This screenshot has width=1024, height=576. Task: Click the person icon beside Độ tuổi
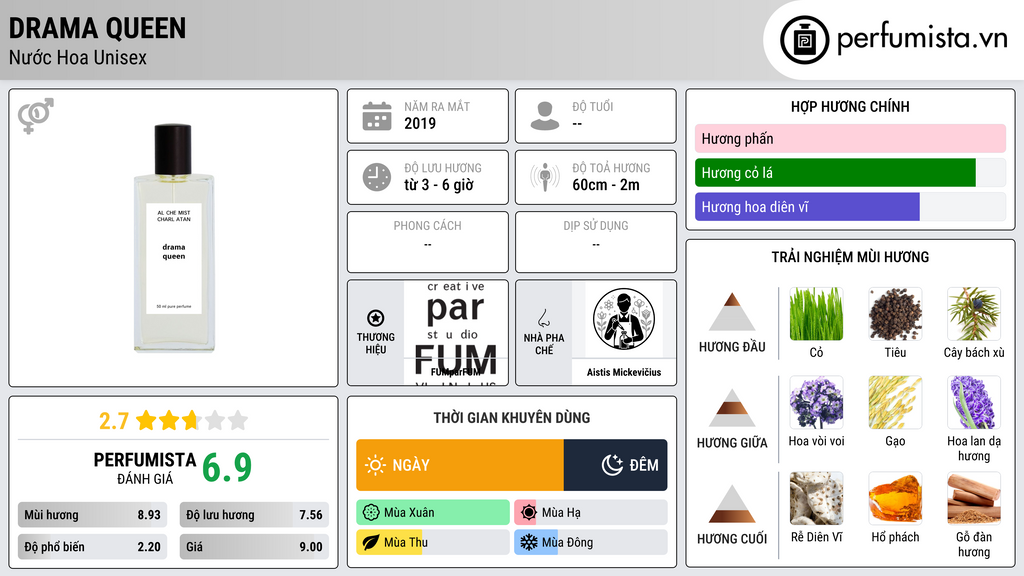(x=545, y=116)
